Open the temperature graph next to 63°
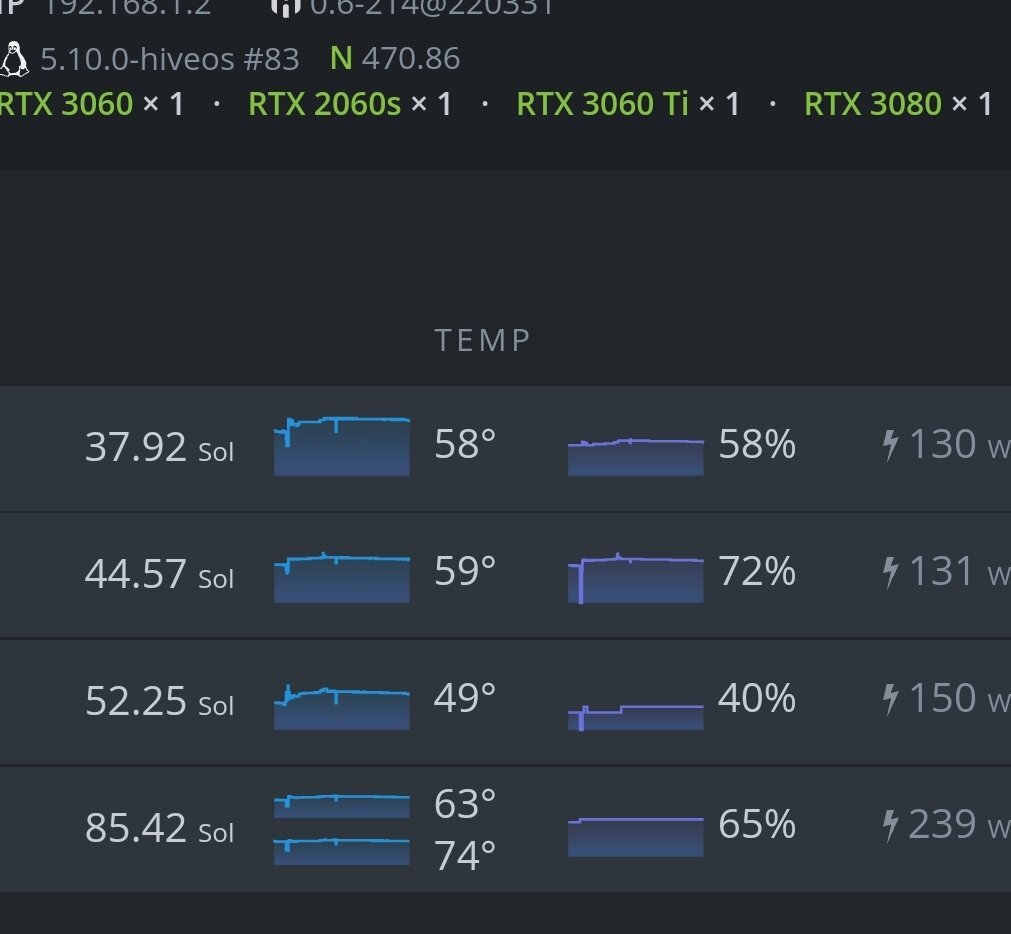Screen dimensions: 1011x934 click(342, 806)
